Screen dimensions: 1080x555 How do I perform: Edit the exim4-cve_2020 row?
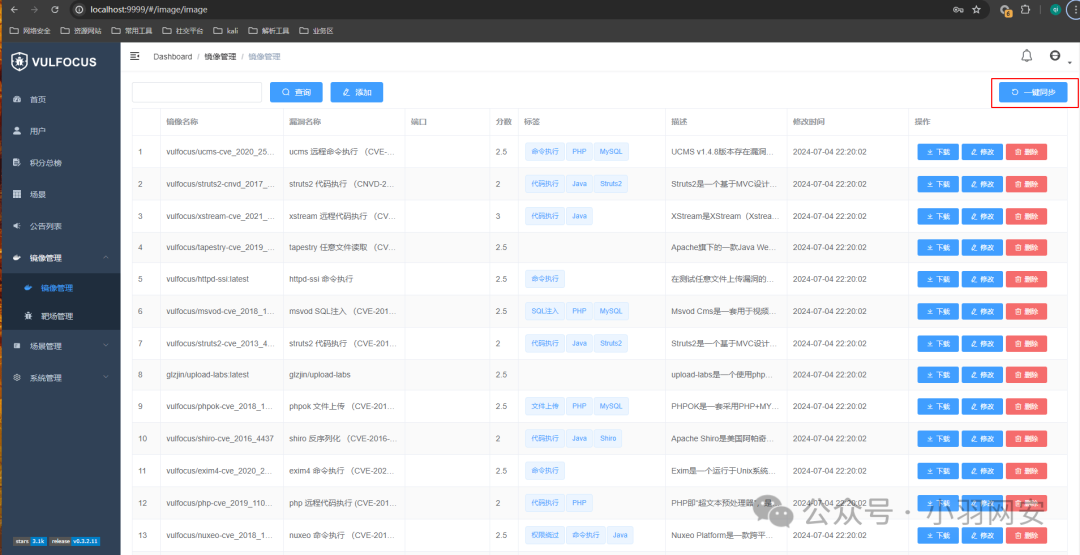point(982,471)
